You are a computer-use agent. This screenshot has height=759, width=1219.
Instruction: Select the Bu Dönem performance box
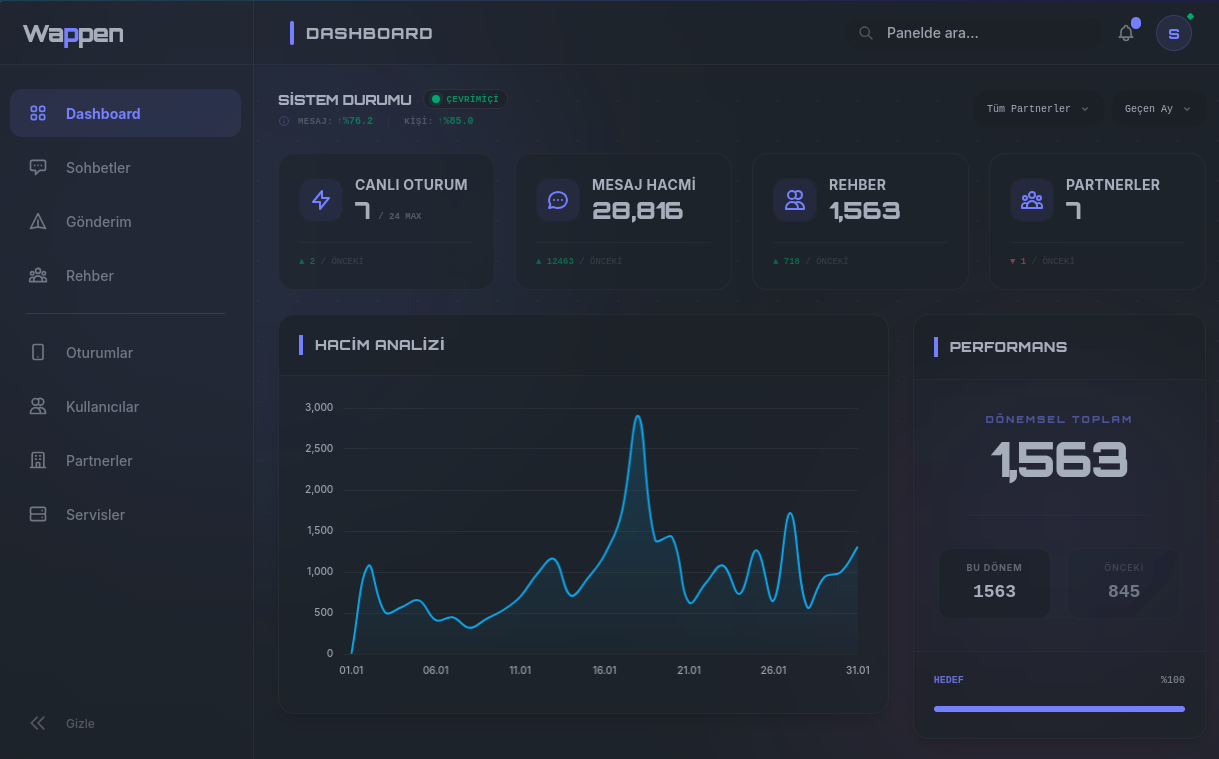(x=994, y=582)
